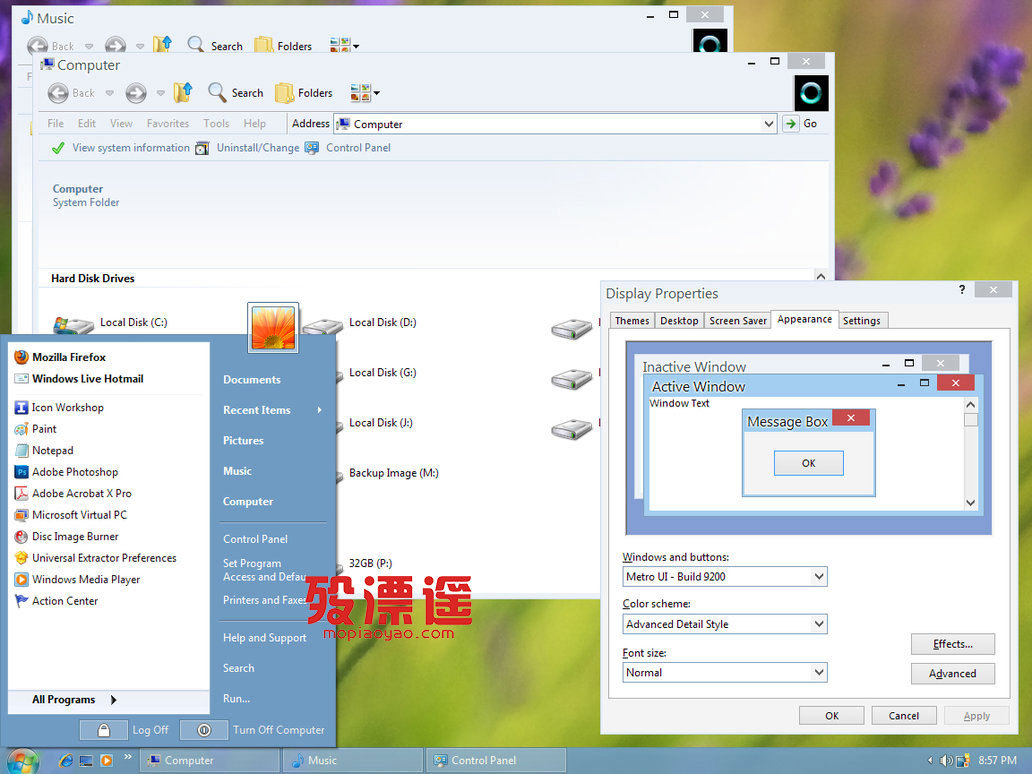1032x774 pixels.
Task: Click the preview window scroll down arrow
Action: point(970,503)
